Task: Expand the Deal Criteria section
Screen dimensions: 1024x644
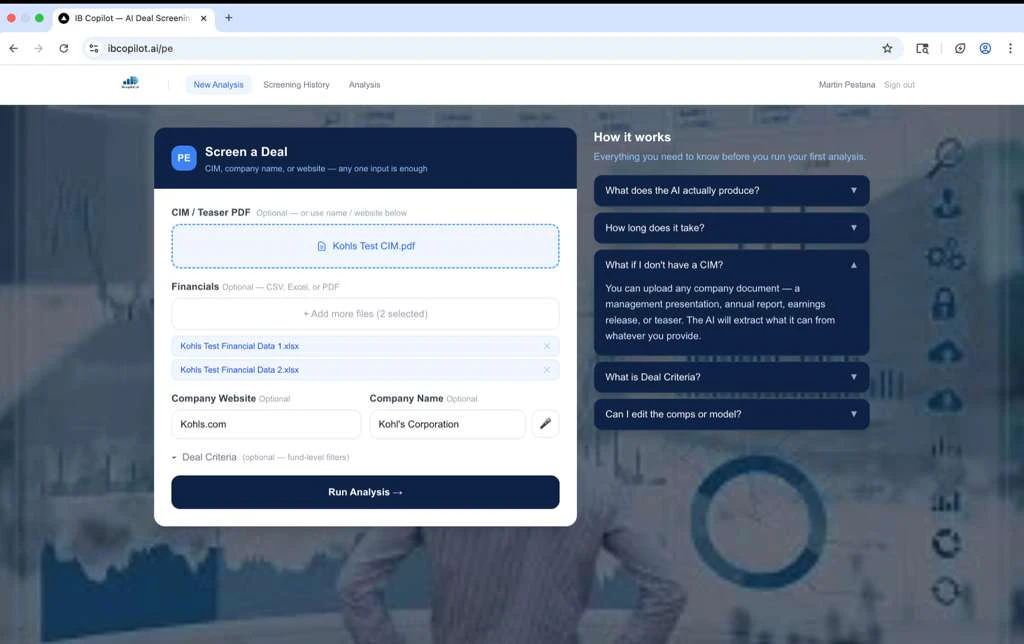Action: click(x=260, y=457)
